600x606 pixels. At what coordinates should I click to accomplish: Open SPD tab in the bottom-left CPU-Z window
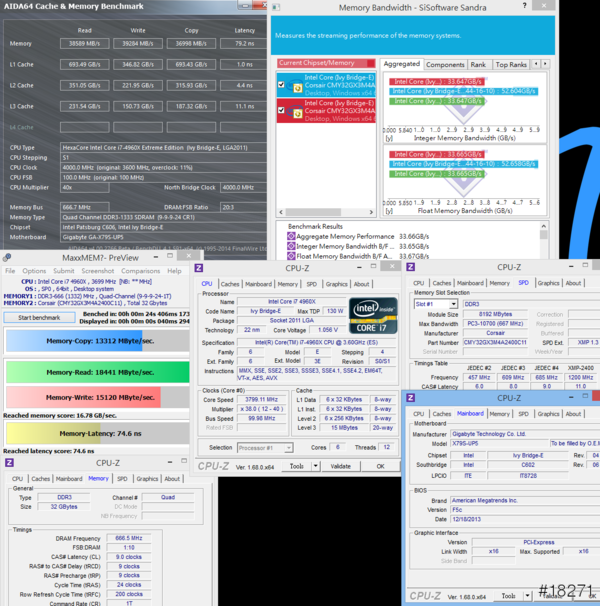(122, 479)
